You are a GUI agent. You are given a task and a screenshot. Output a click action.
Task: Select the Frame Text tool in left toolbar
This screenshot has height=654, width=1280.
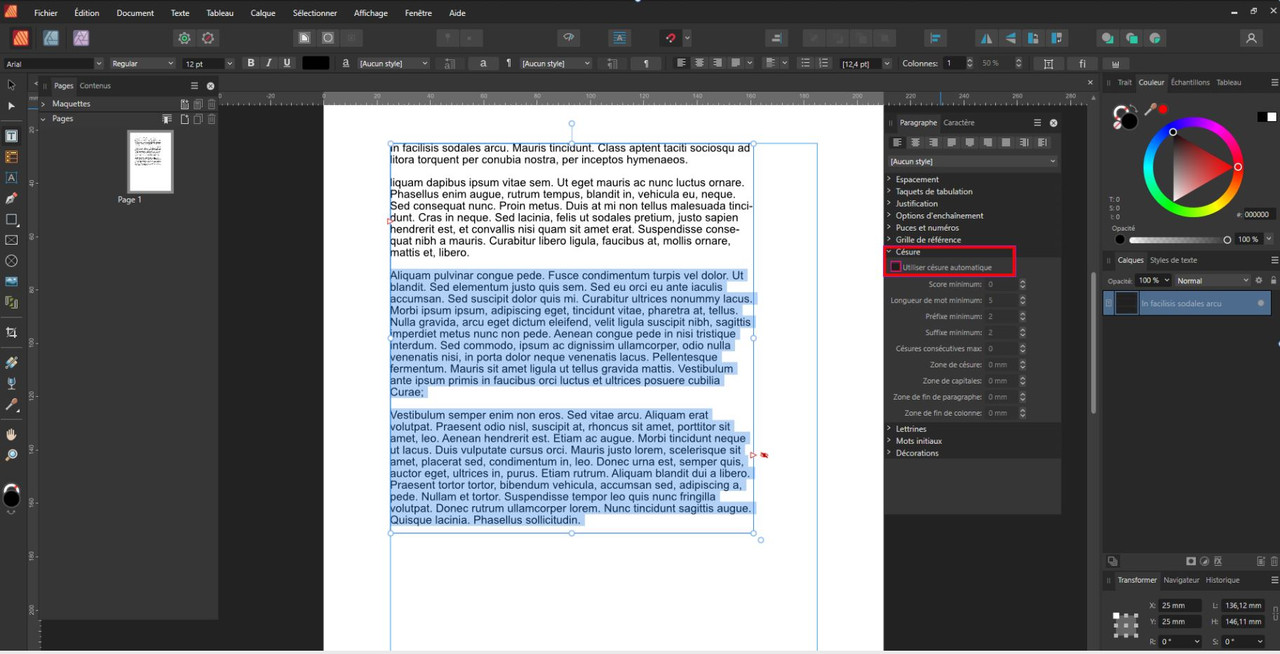(11, 136)
